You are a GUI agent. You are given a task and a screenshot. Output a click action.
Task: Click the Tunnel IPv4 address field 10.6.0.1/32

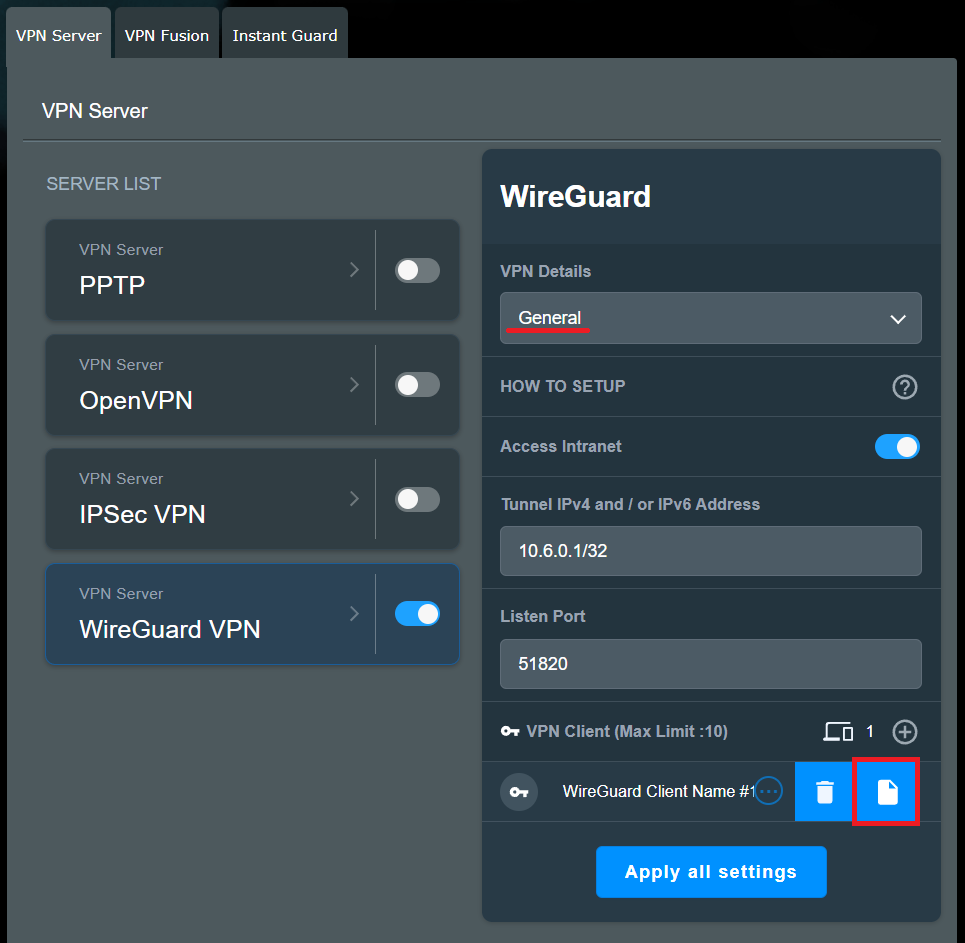pyautogui.click(x=710, y=551)
